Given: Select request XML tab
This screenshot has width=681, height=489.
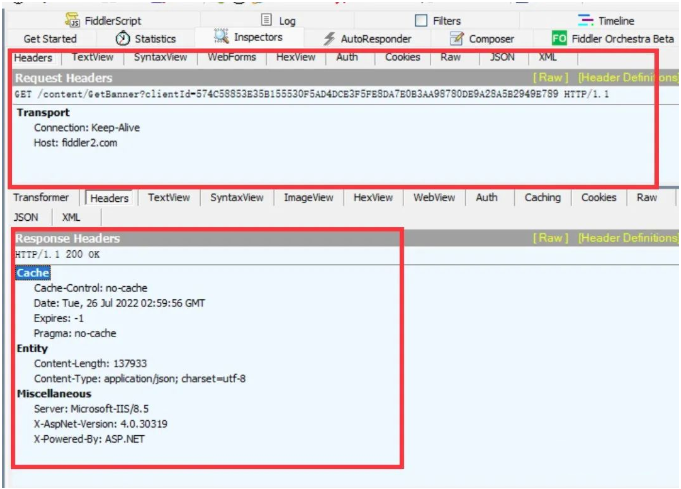Looking at the screenshot, I should pos(548,57).
